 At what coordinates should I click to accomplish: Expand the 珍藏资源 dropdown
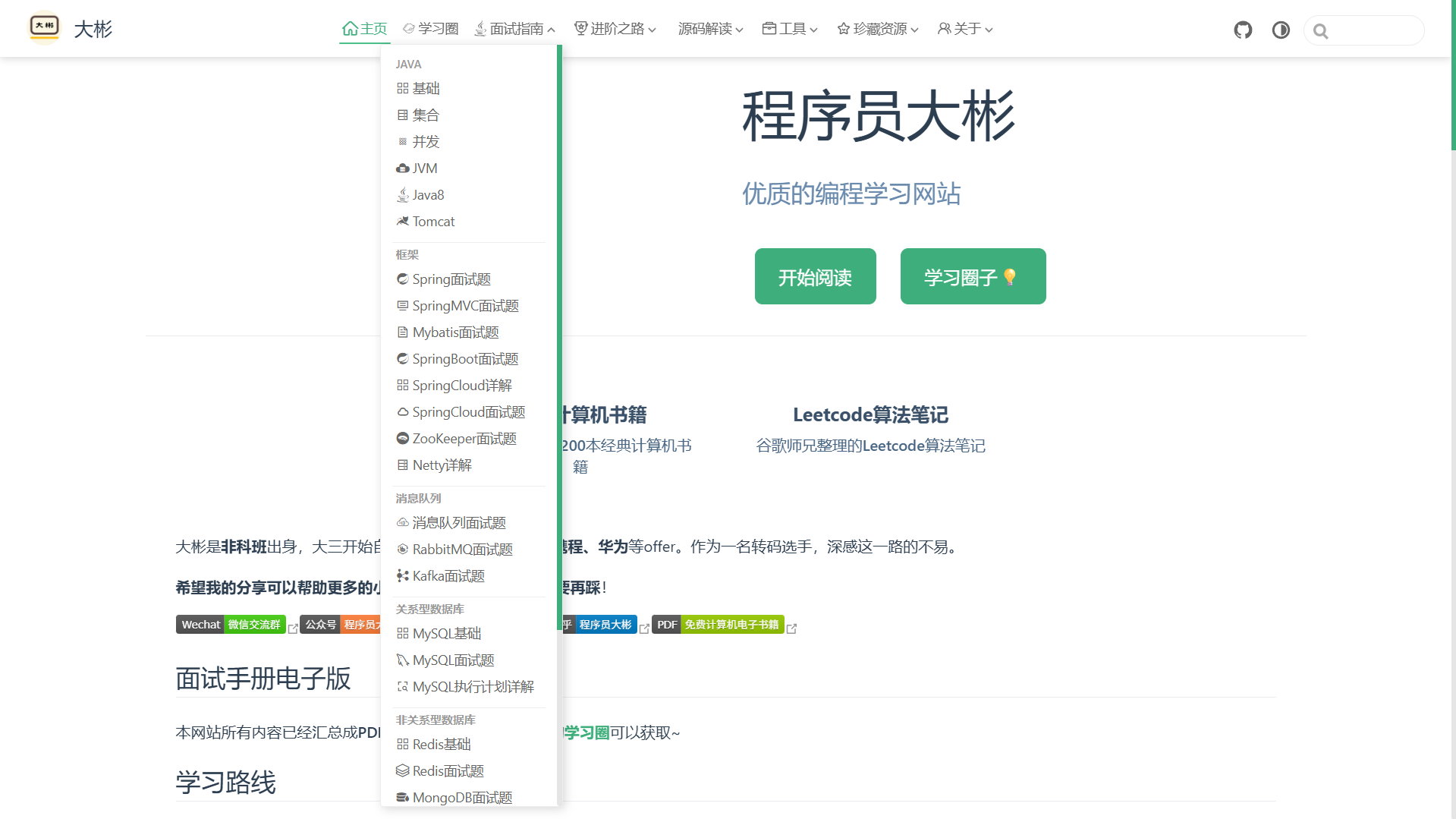click(x=876, y=29)
